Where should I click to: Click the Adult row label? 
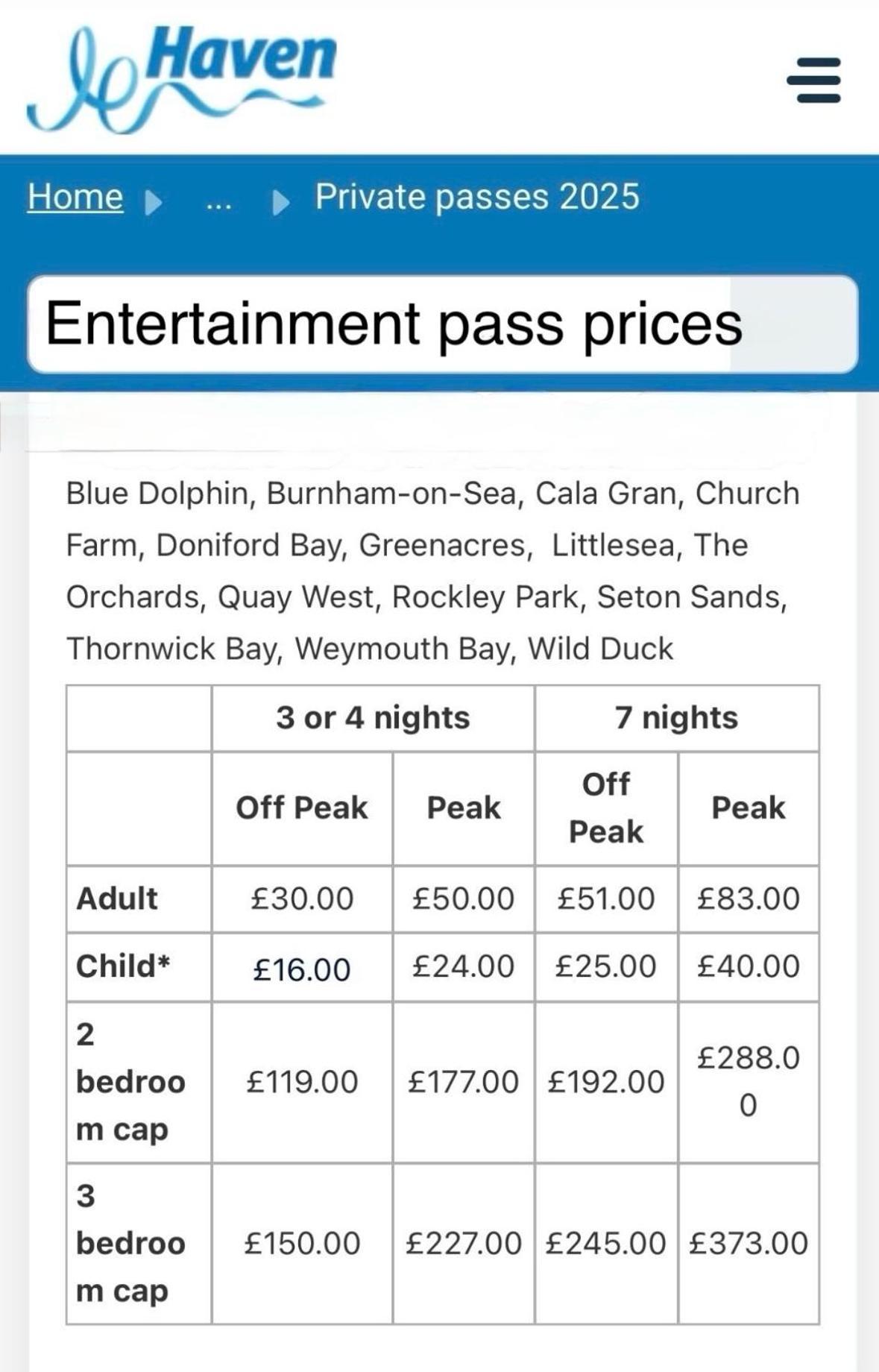click(117, 898)
